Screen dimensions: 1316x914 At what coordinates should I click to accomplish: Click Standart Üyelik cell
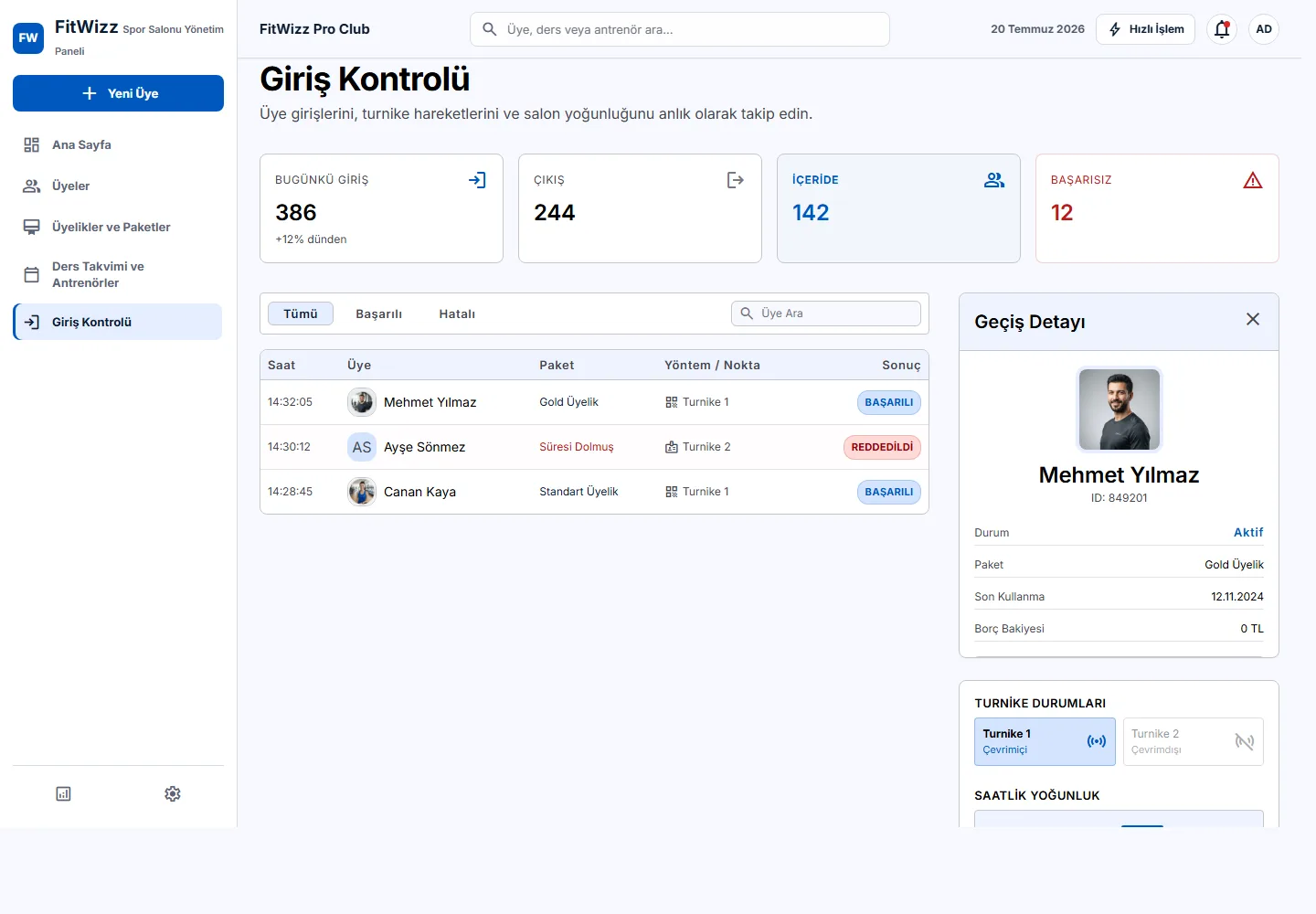tap(578, 492)
